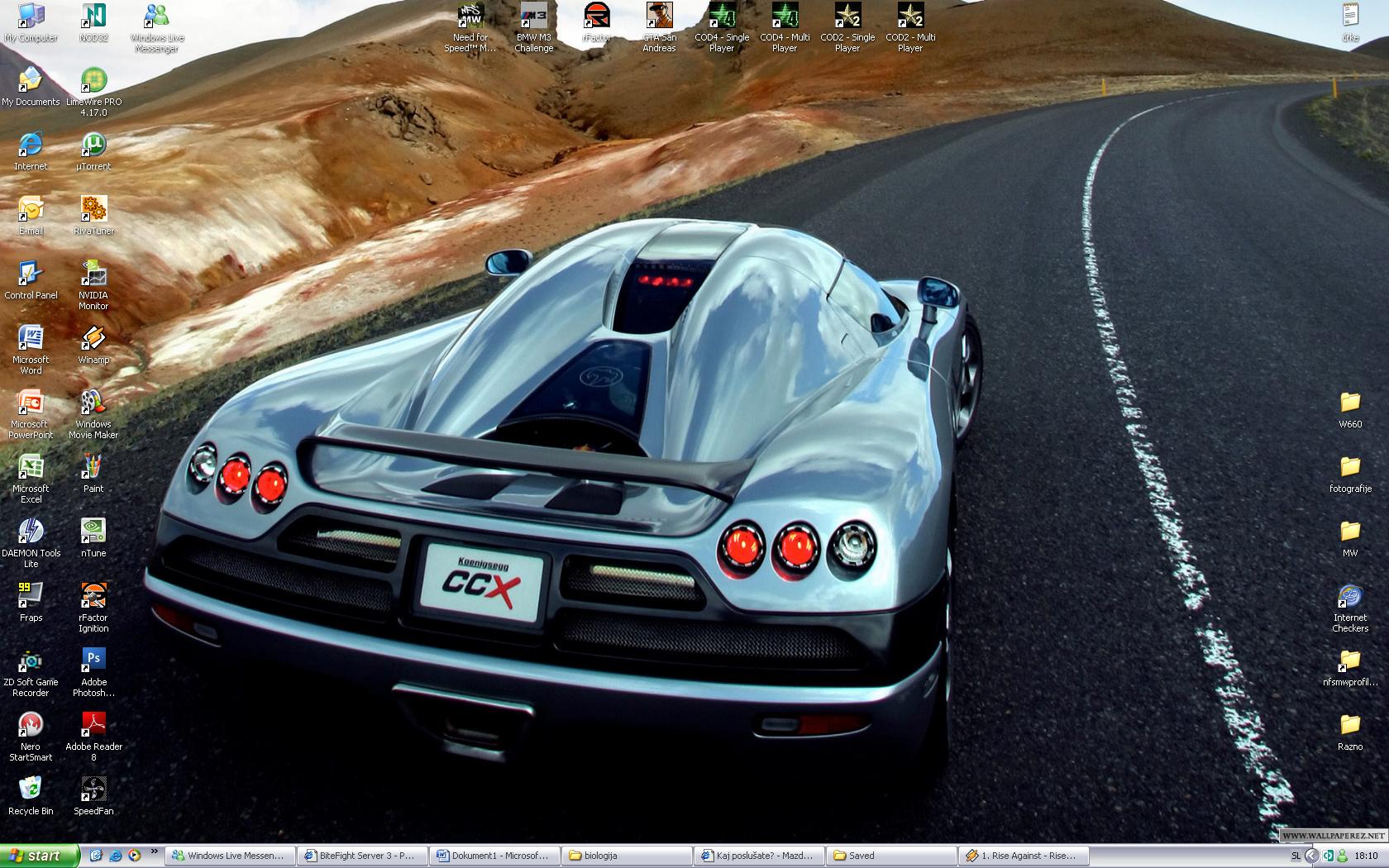Open Internet Explorer desktop icon

tap(31, 151)
